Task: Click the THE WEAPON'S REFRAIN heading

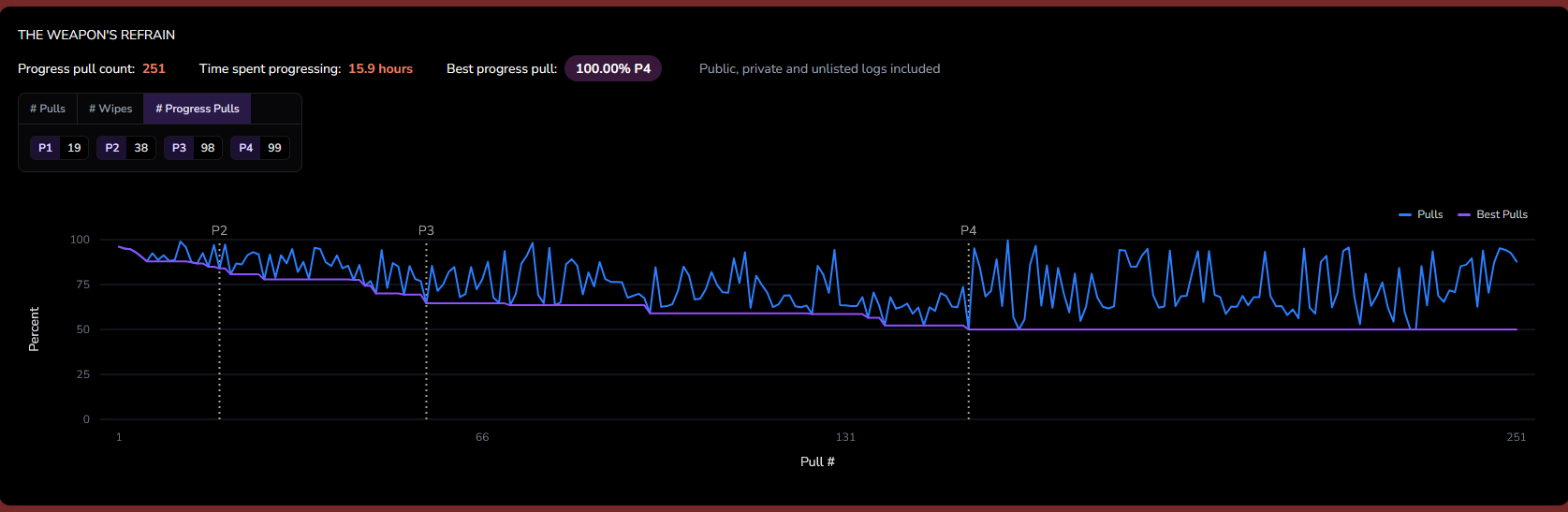Action: point(96,35)
